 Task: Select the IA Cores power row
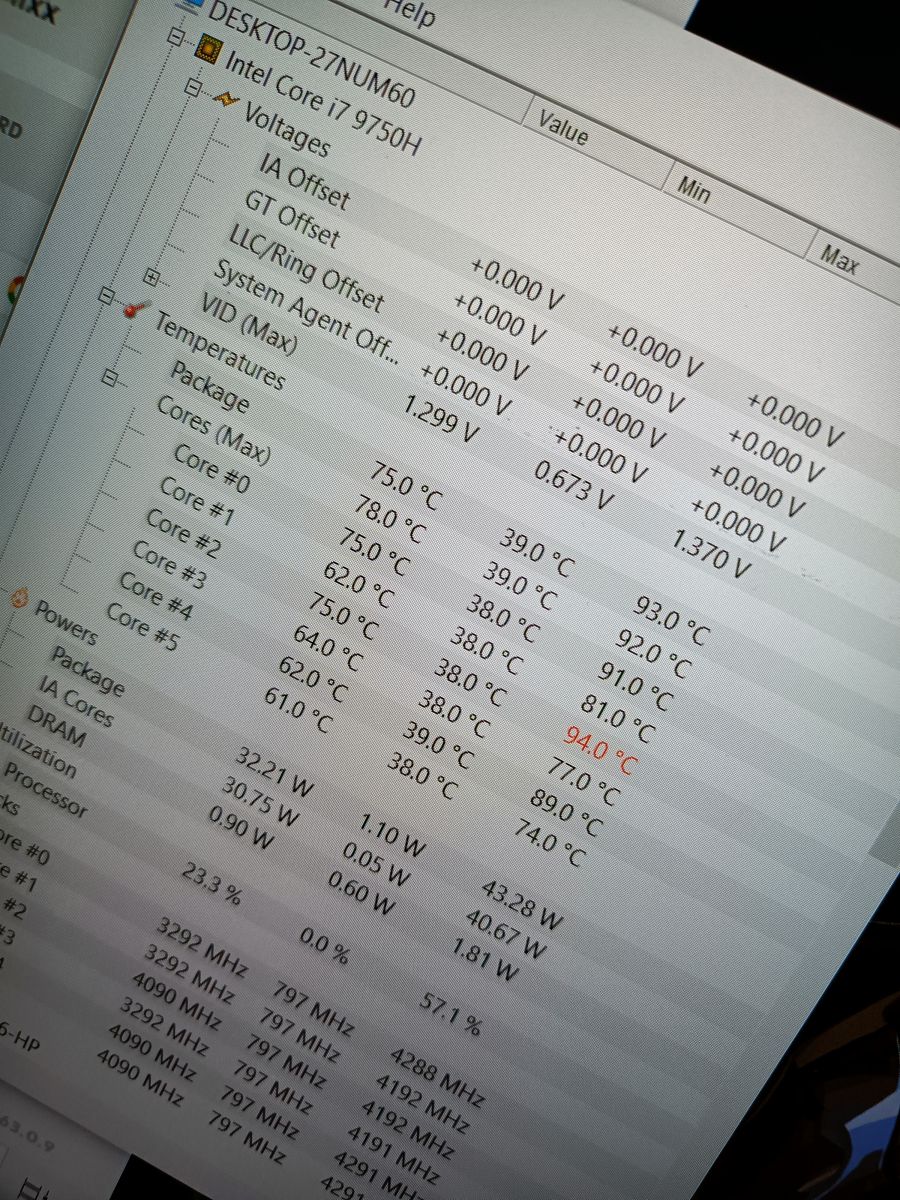point(76,701)
